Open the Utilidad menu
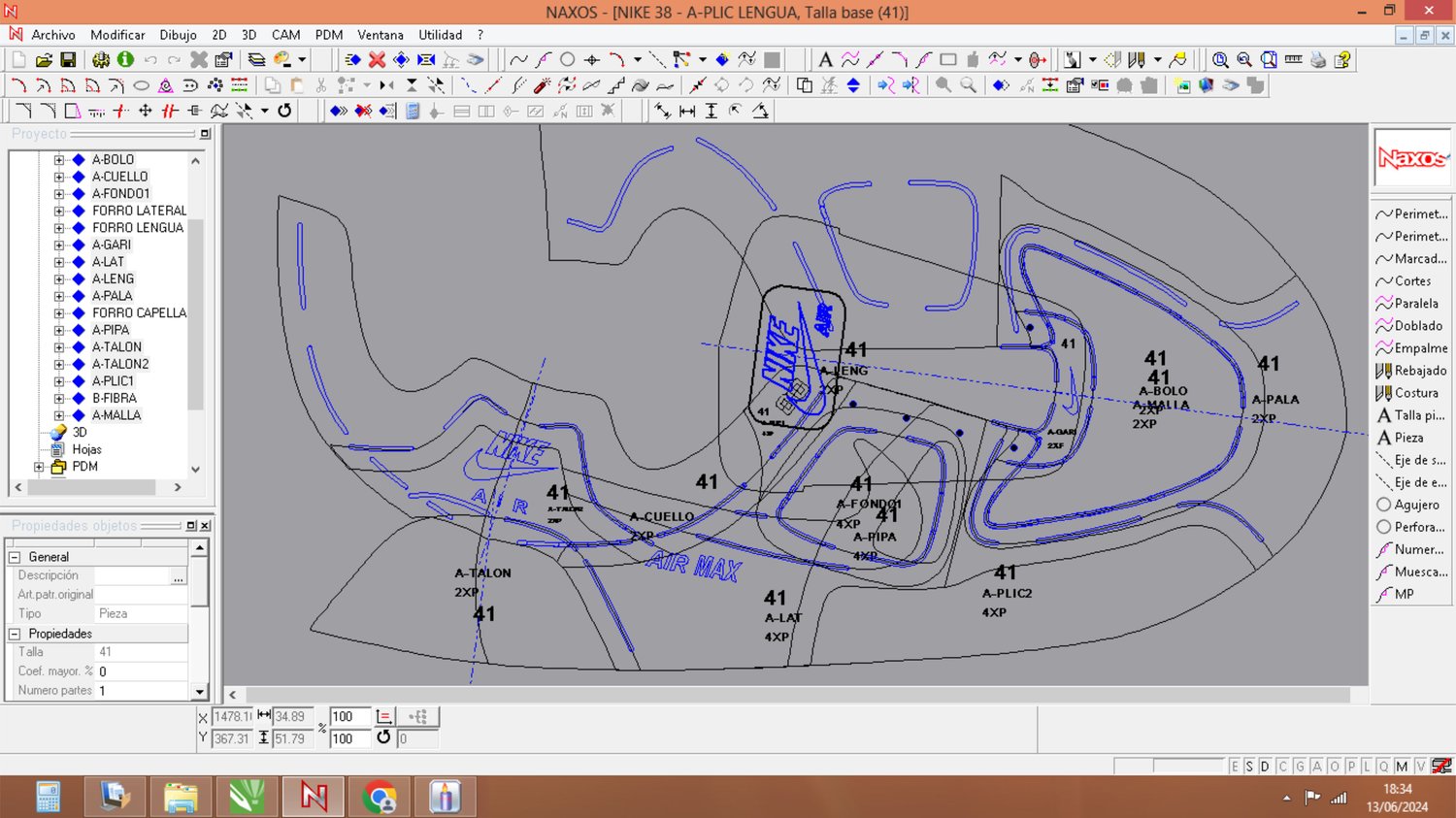This screenshot has width=1456, height=818. [x=440, y=35]
